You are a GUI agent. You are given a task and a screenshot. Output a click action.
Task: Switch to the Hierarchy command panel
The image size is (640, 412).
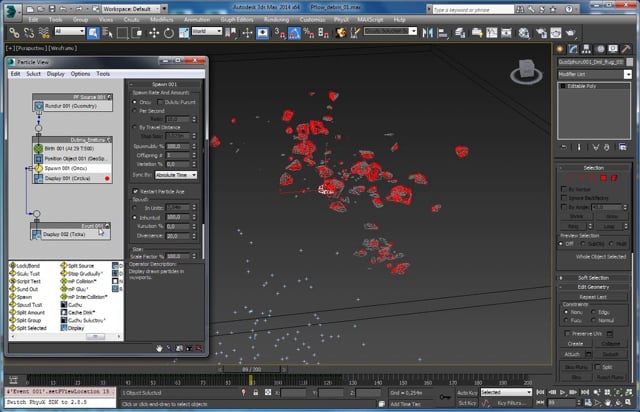pyautogui.click(x=586, y=49)
